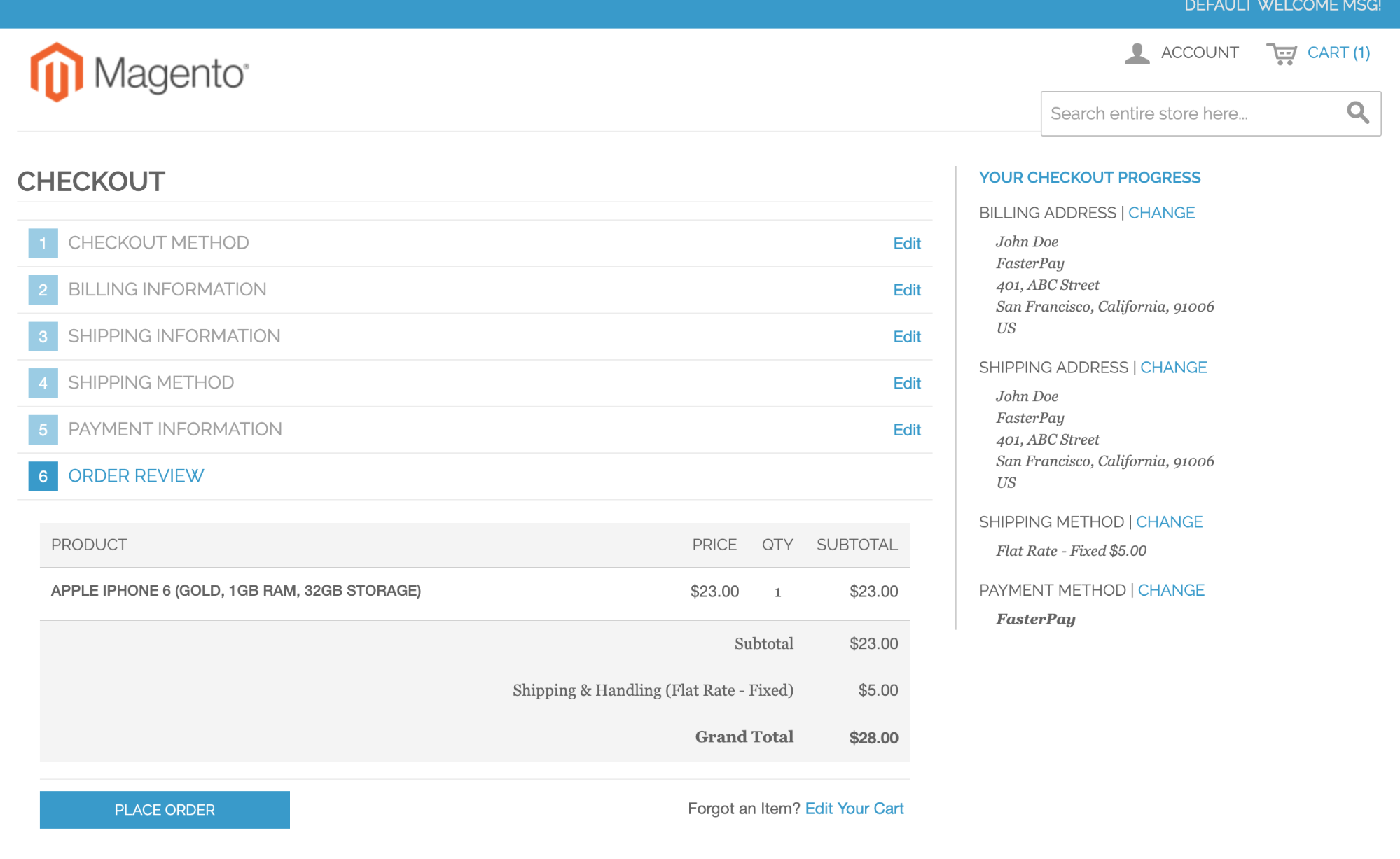Edit the Checkout Method step
This screenshot has width=1400, height=859.
(x=906, y=244)
